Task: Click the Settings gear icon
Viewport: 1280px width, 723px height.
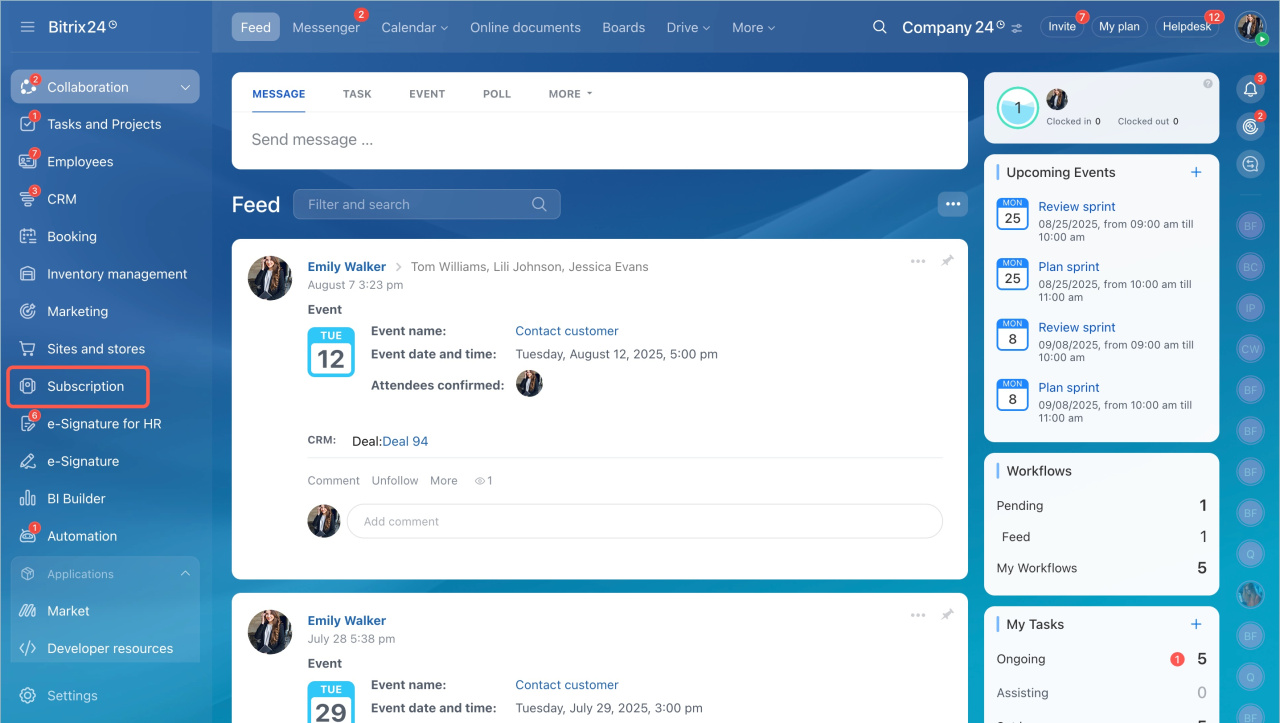Action: tap(28, 696)
